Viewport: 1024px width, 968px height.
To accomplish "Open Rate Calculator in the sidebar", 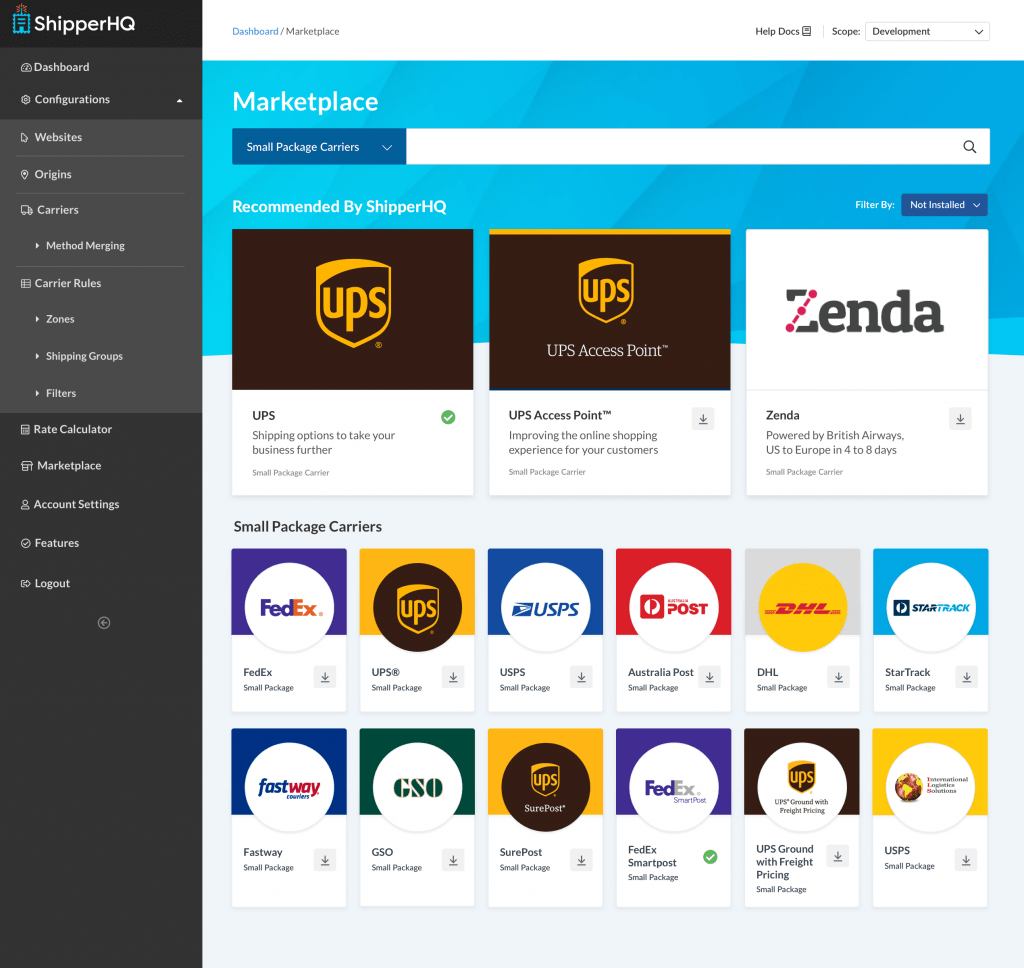I will [x=66, y=429].
